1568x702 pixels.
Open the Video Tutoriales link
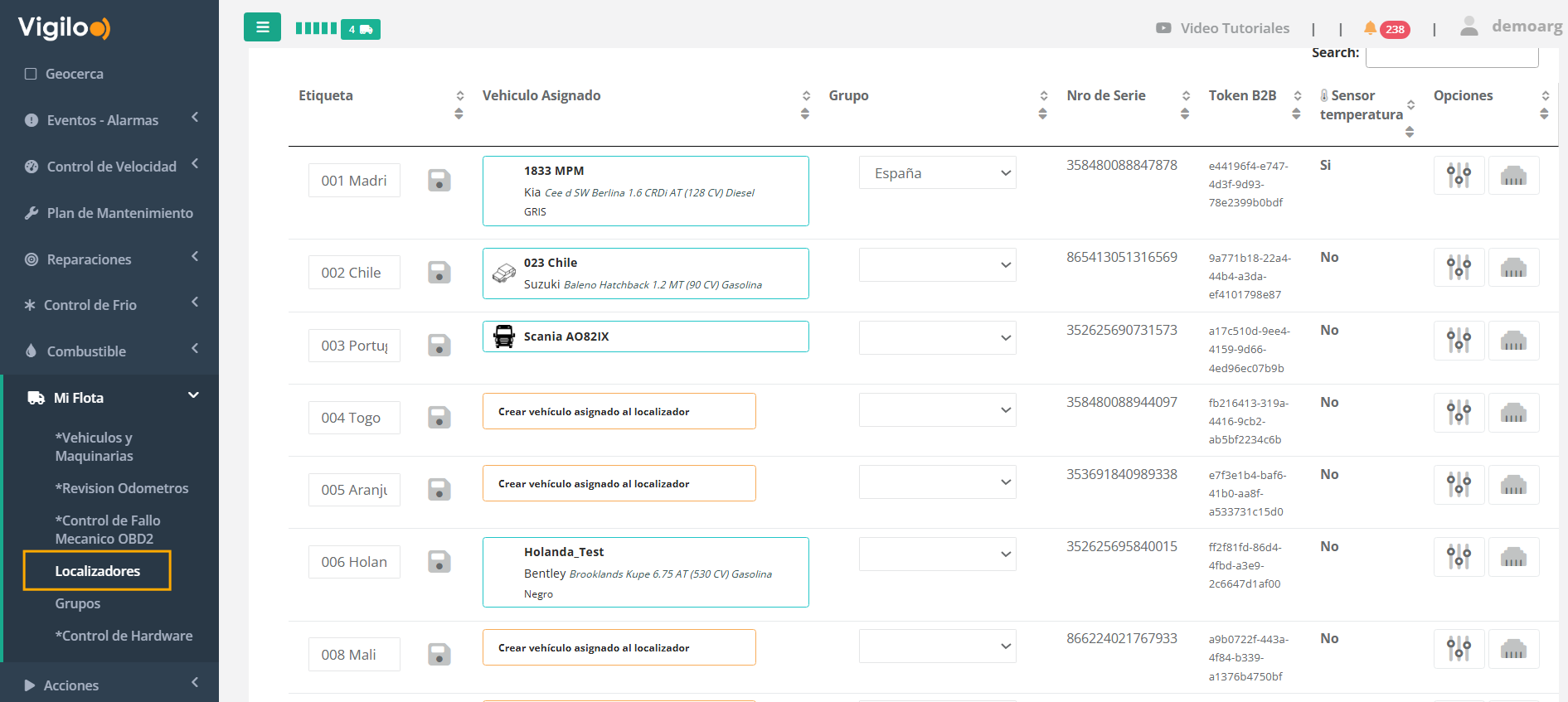point(1223,28)
